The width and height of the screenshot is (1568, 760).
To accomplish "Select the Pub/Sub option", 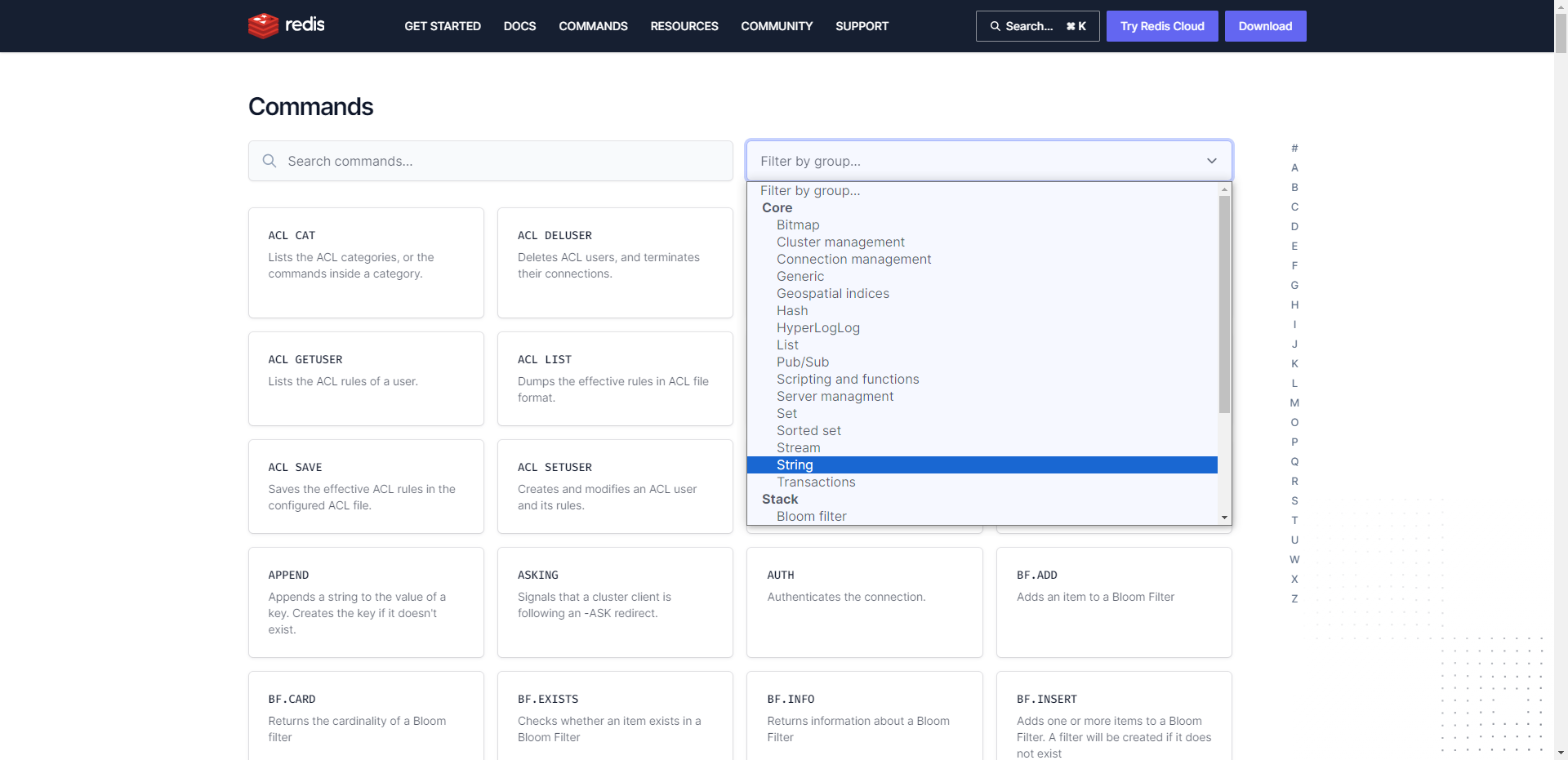I will tap(982, 362).
